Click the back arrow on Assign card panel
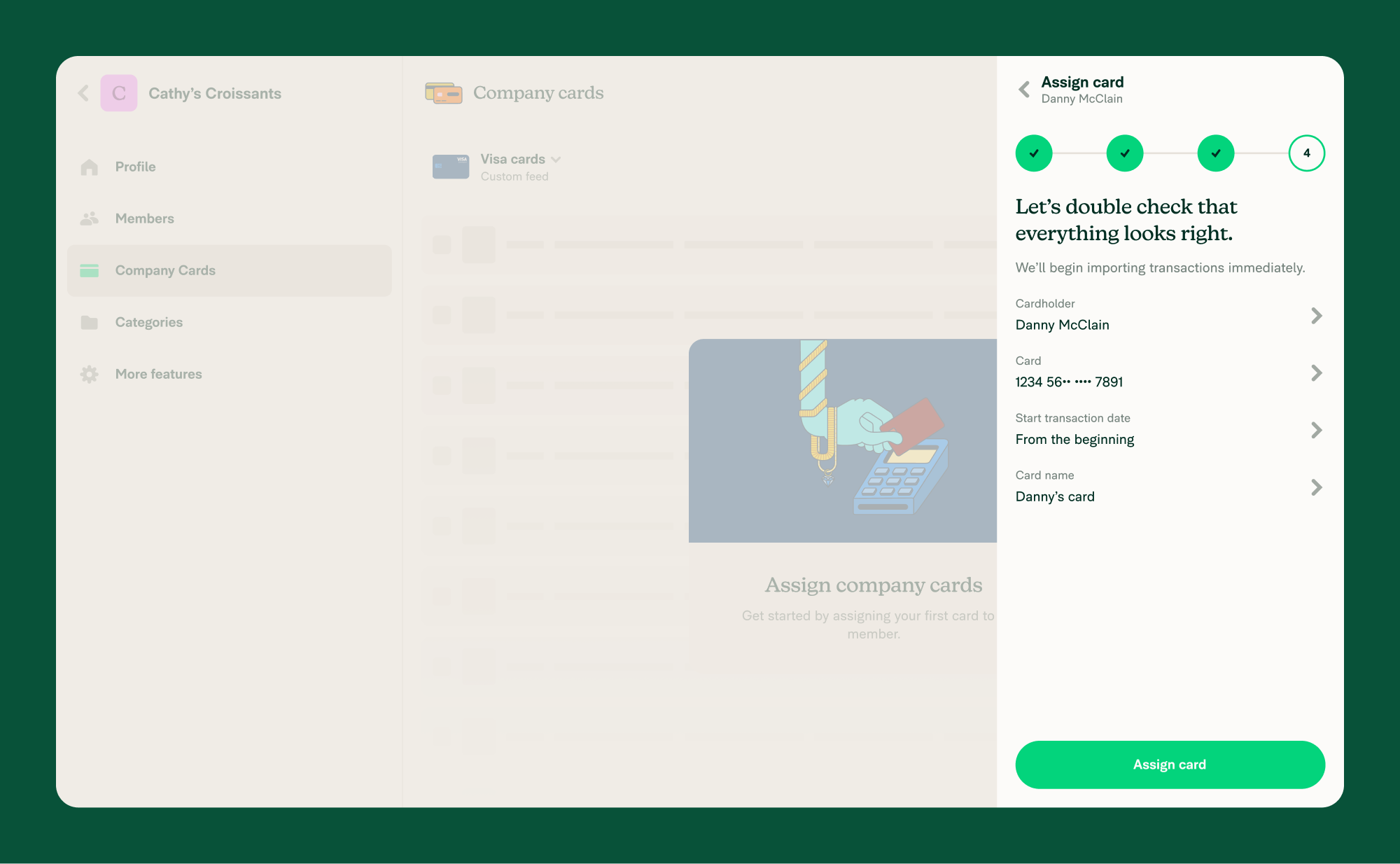The height and width of the screenshot is (864, 1400). point(1024,89)
